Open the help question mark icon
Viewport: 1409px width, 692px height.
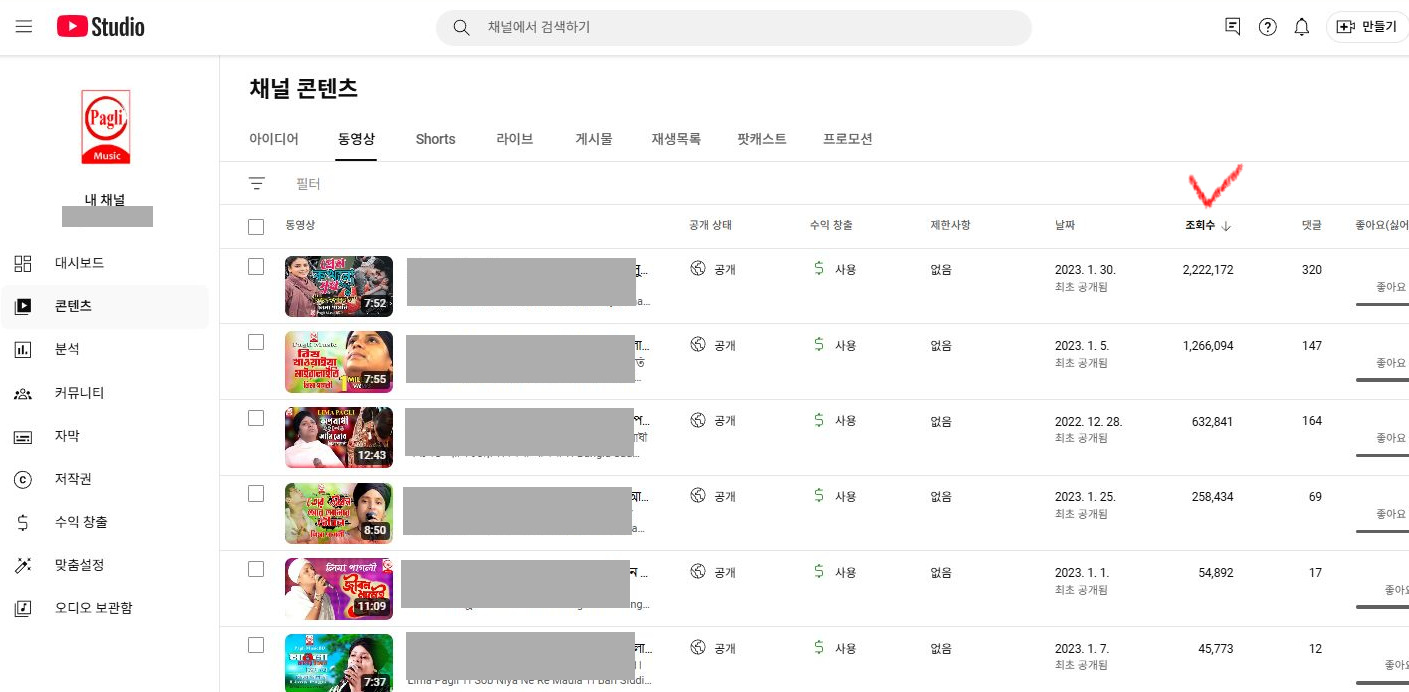(x=1267, y=27)
